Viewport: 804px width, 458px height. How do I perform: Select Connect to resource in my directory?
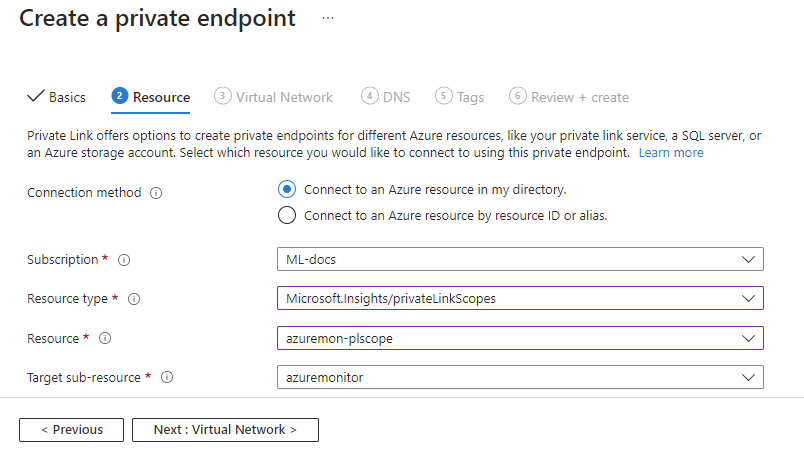(287, 189)
